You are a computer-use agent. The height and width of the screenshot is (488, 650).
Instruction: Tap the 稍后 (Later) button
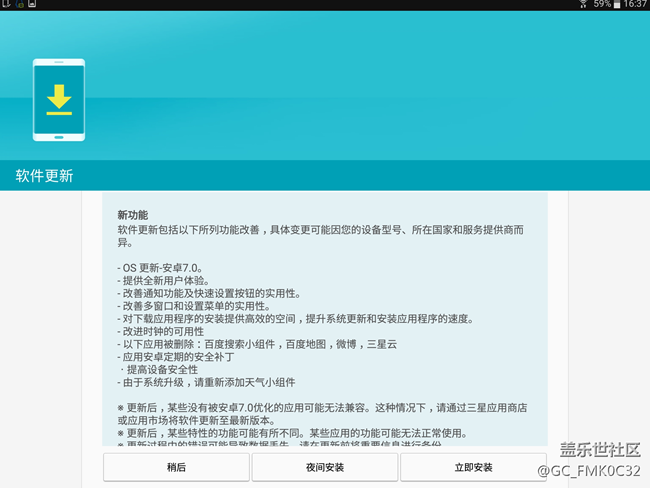[176, 467]
